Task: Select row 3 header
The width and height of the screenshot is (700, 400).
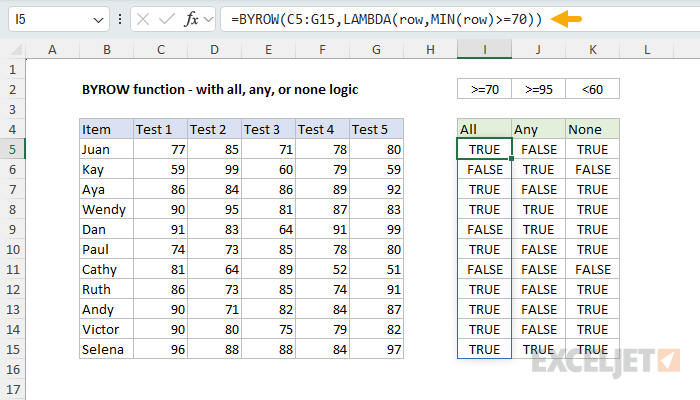Action: [x=12, y=109]
